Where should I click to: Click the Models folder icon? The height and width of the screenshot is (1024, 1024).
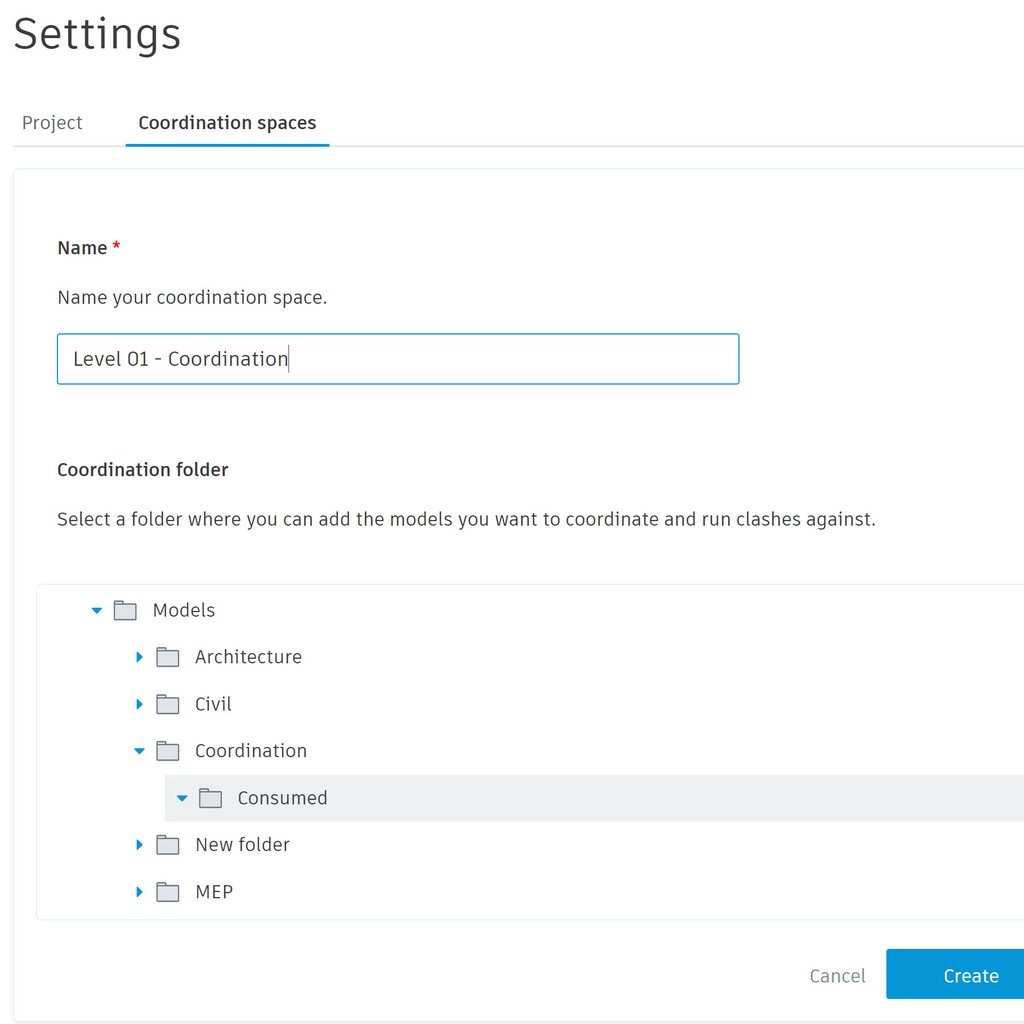pos(124,610)
